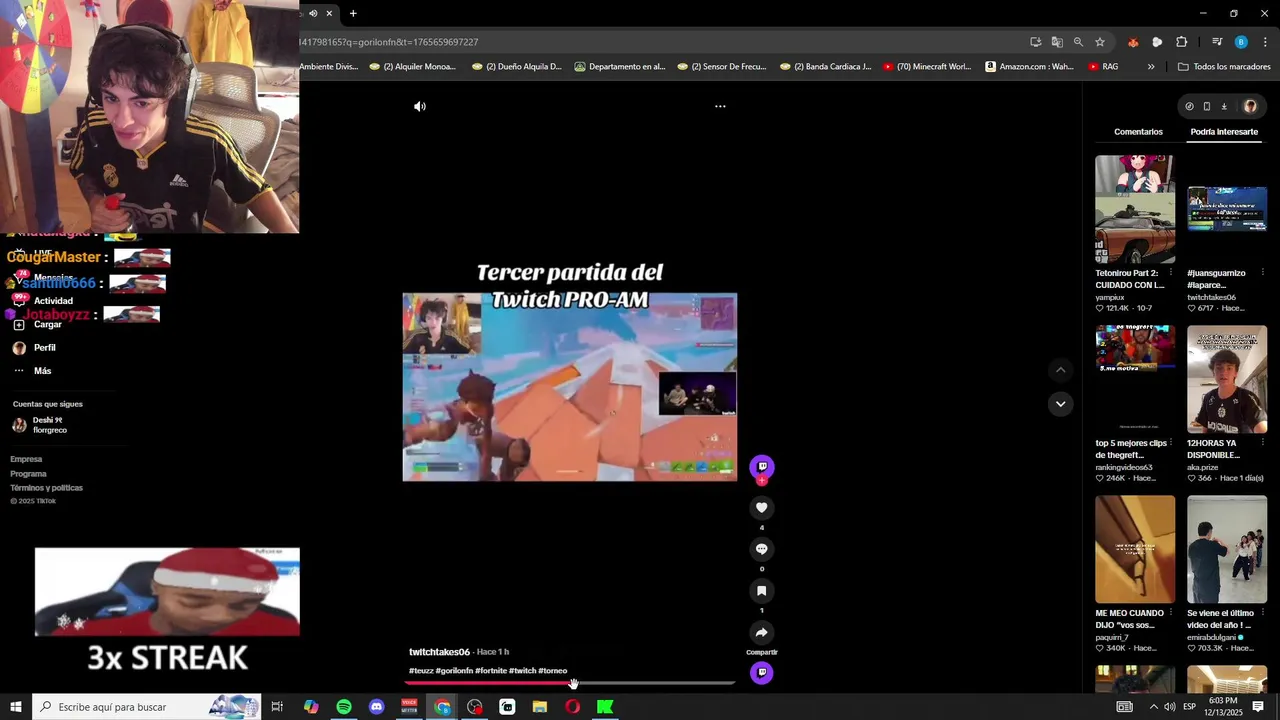
Task: Open the #gorilonfn hashtag link
Action: 454,671
